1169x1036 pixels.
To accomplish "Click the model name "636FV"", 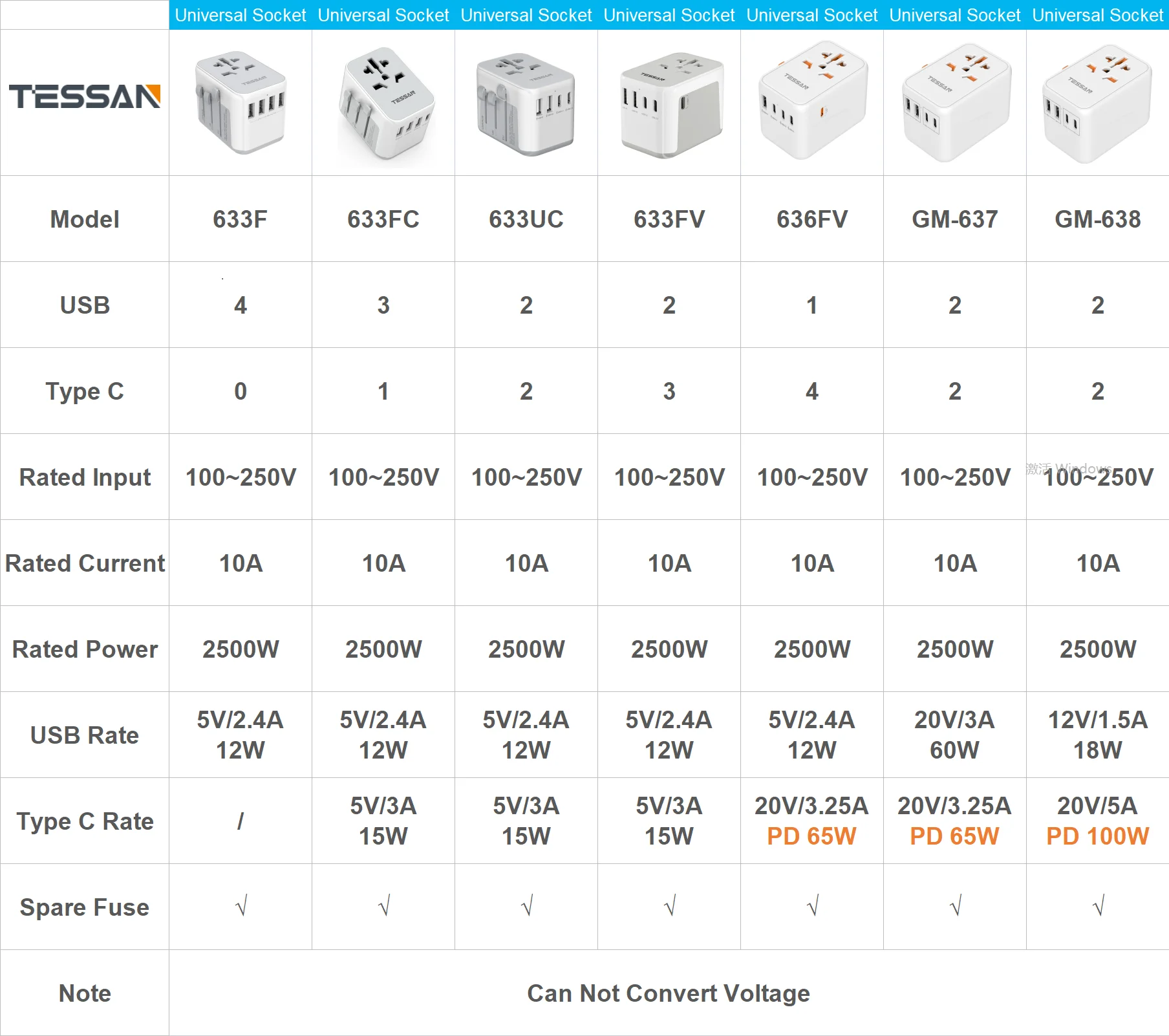I will pos(812,219).
